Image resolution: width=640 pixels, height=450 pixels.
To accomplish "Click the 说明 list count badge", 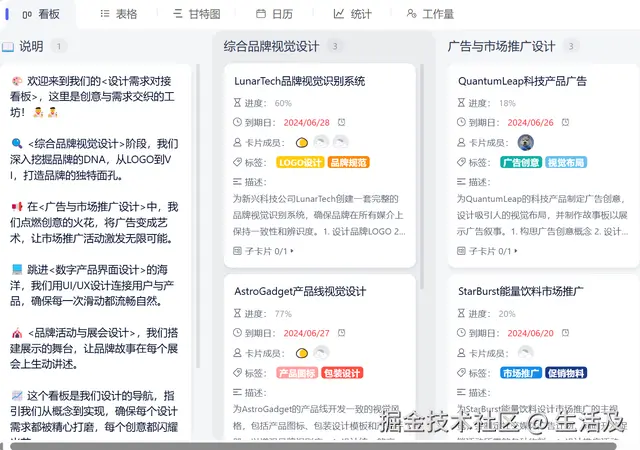I will [x=59, y=46].
